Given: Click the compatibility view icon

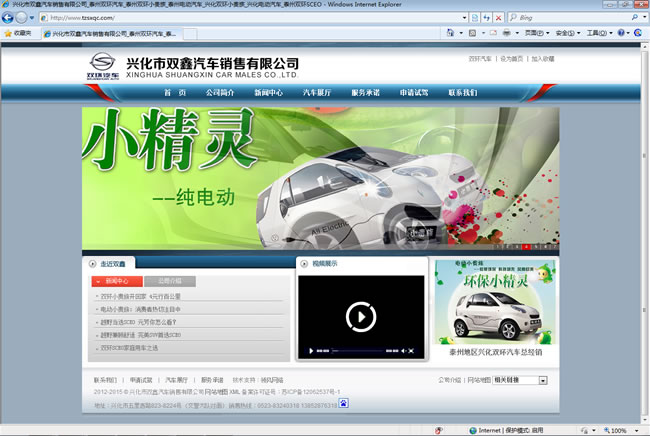Looking at the screenshot, I should [x=475, y=18].
